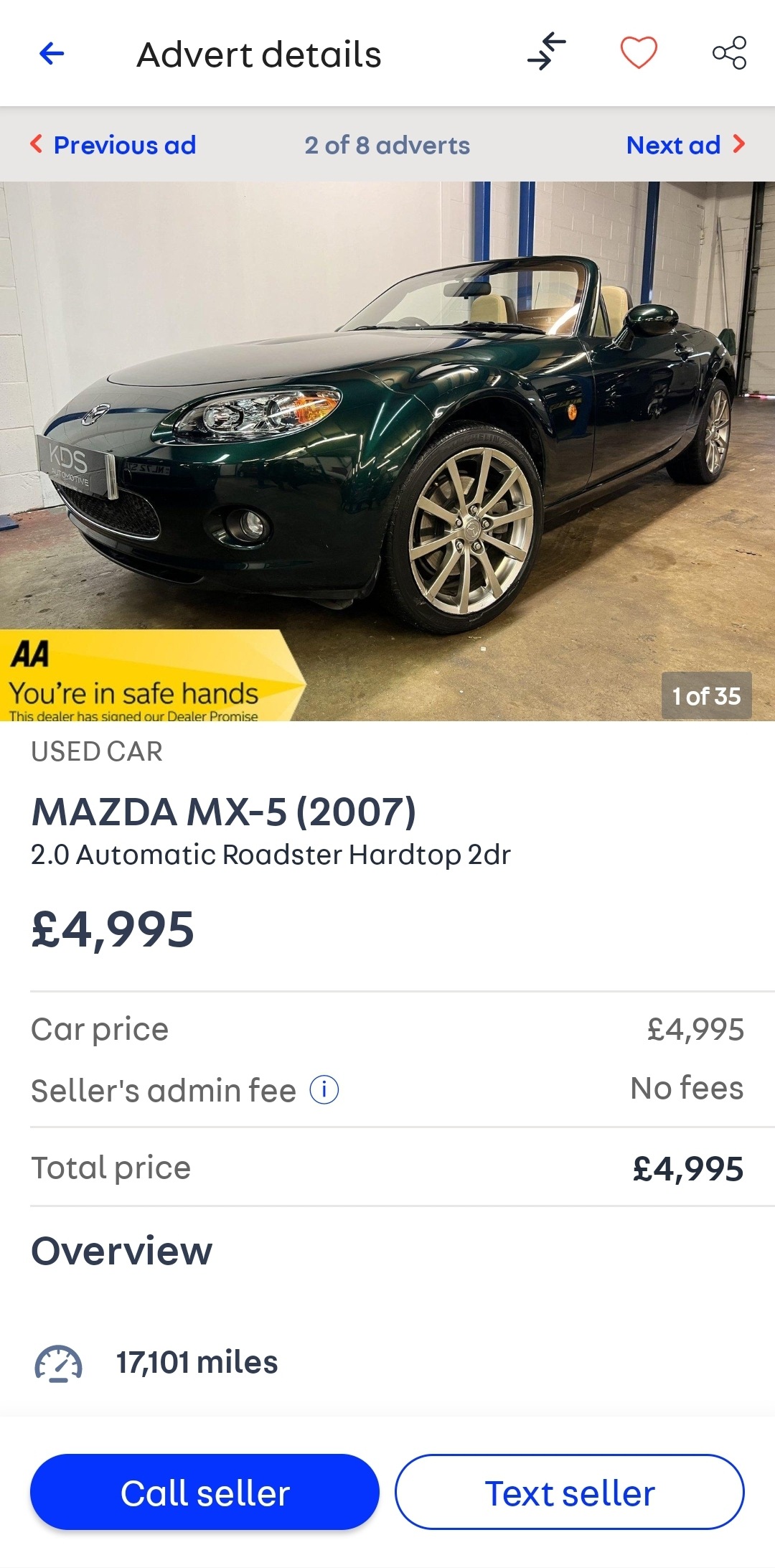Tap the Advert details title
Image resolution: width=775 pixels, height=1568 pixels.
coord(259,55)
